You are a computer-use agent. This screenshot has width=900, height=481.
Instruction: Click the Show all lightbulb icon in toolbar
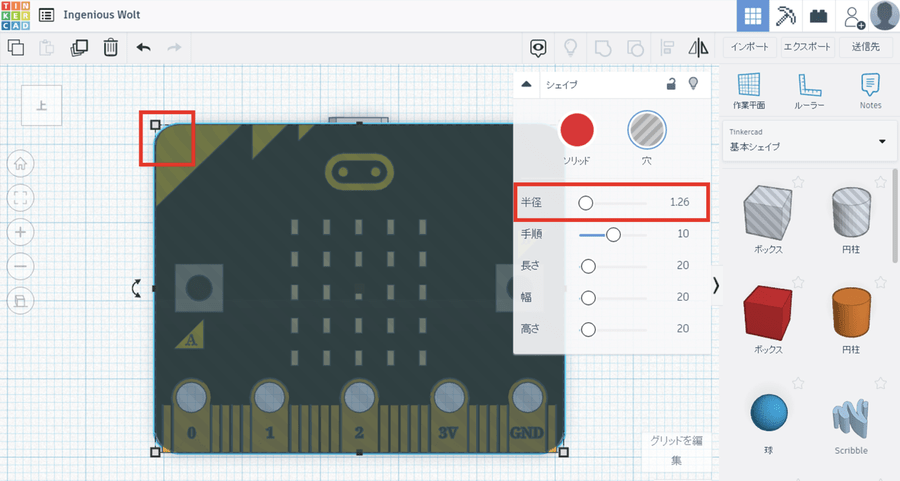(570, 48)
